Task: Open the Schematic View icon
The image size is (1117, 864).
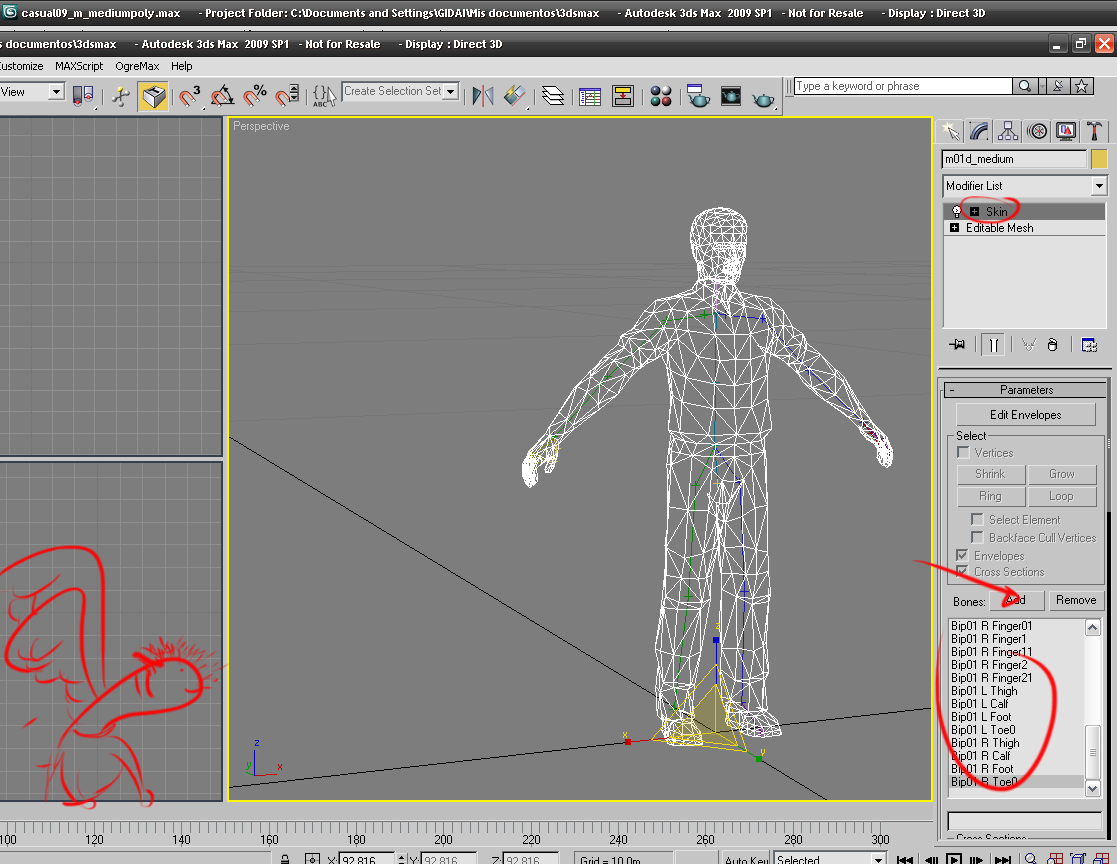Action: (623, 96)
